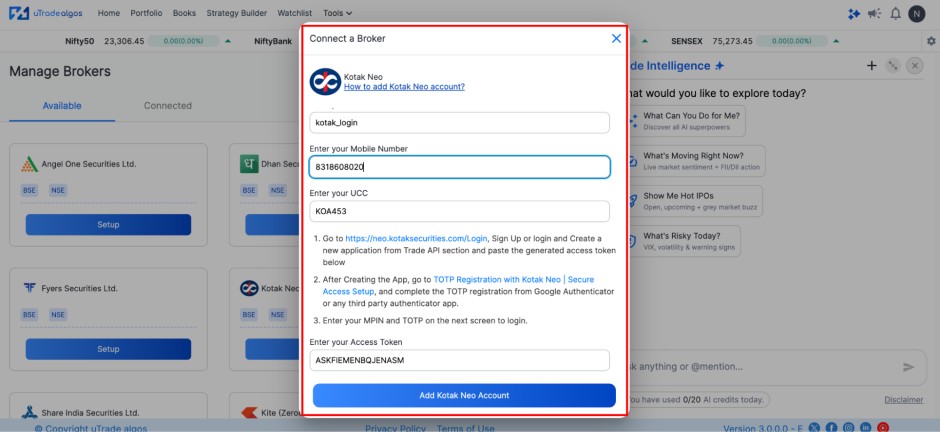Close the Connect a Broker dialog

tap(616, 38)
